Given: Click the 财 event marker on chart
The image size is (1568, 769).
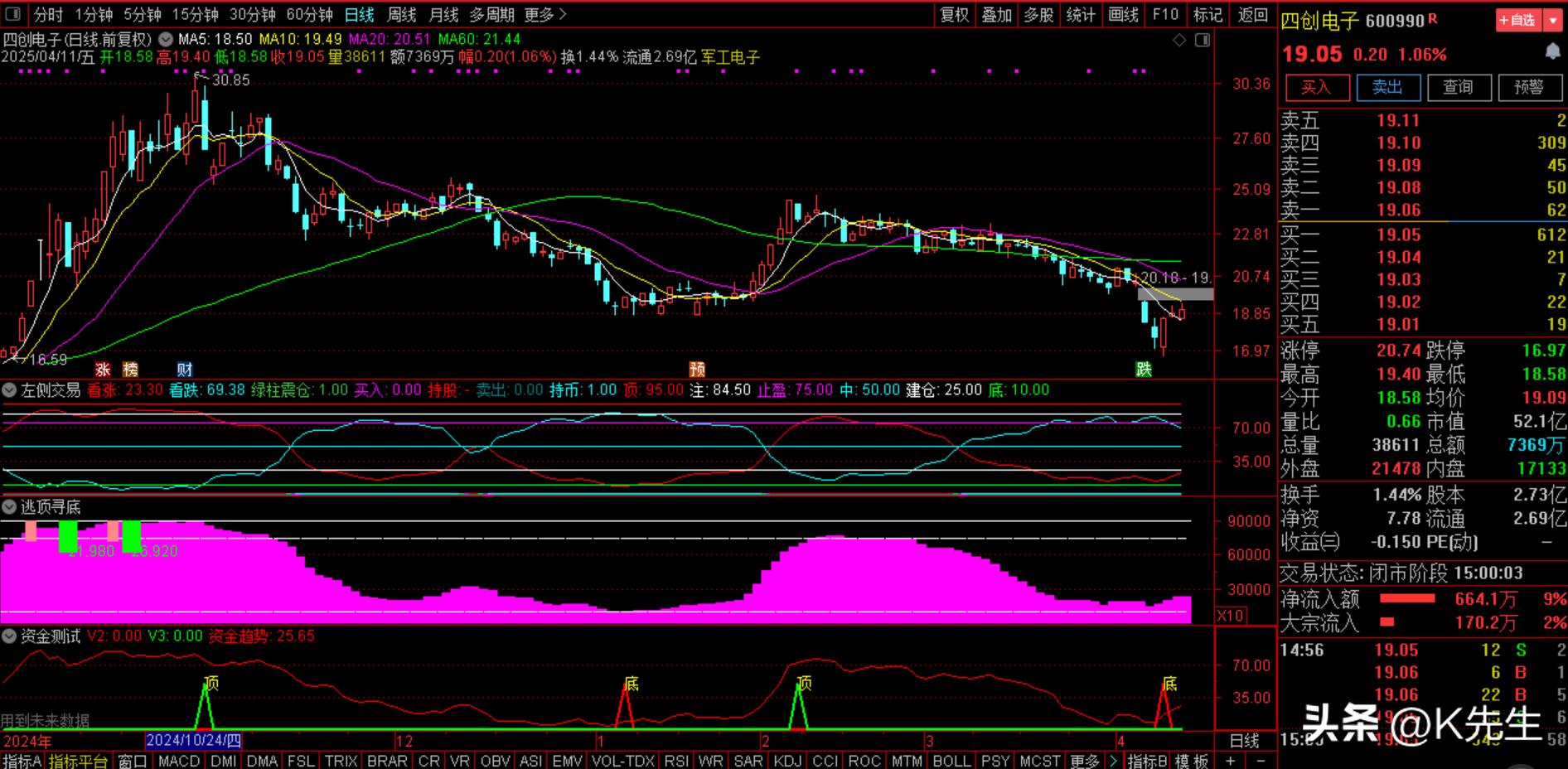Looking at the screenshot, I should pyautogui.click(x=184, y=370).
